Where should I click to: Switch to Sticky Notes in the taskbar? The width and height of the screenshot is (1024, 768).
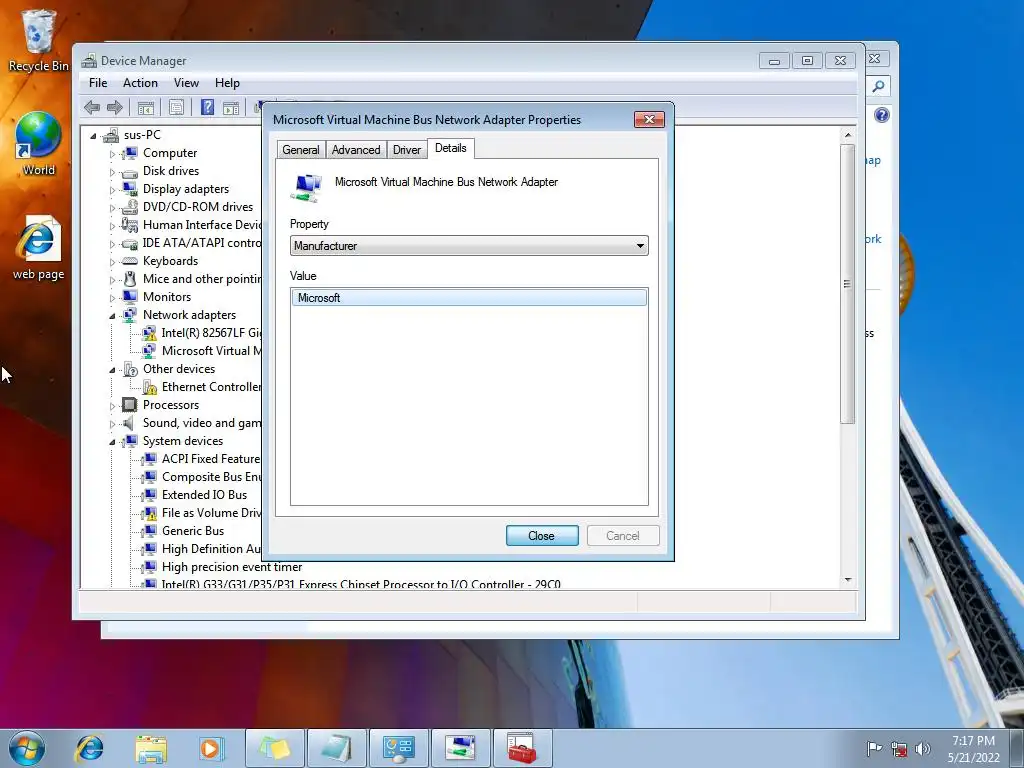[274, 748]
